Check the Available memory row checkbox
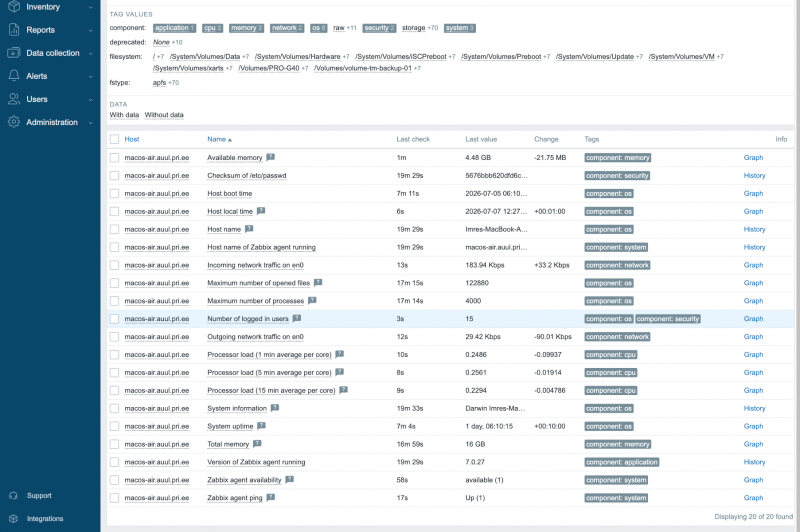 [114, 158]
